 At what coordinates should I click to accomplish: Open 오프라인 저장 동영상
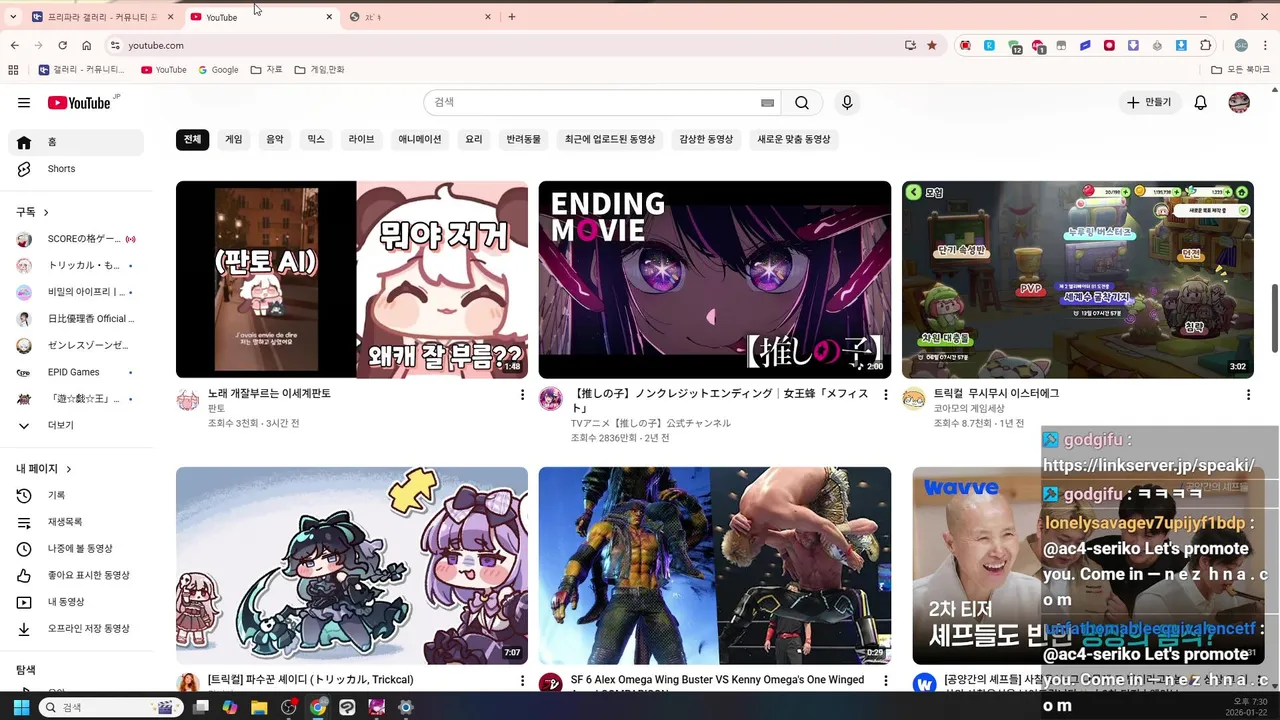76,629
